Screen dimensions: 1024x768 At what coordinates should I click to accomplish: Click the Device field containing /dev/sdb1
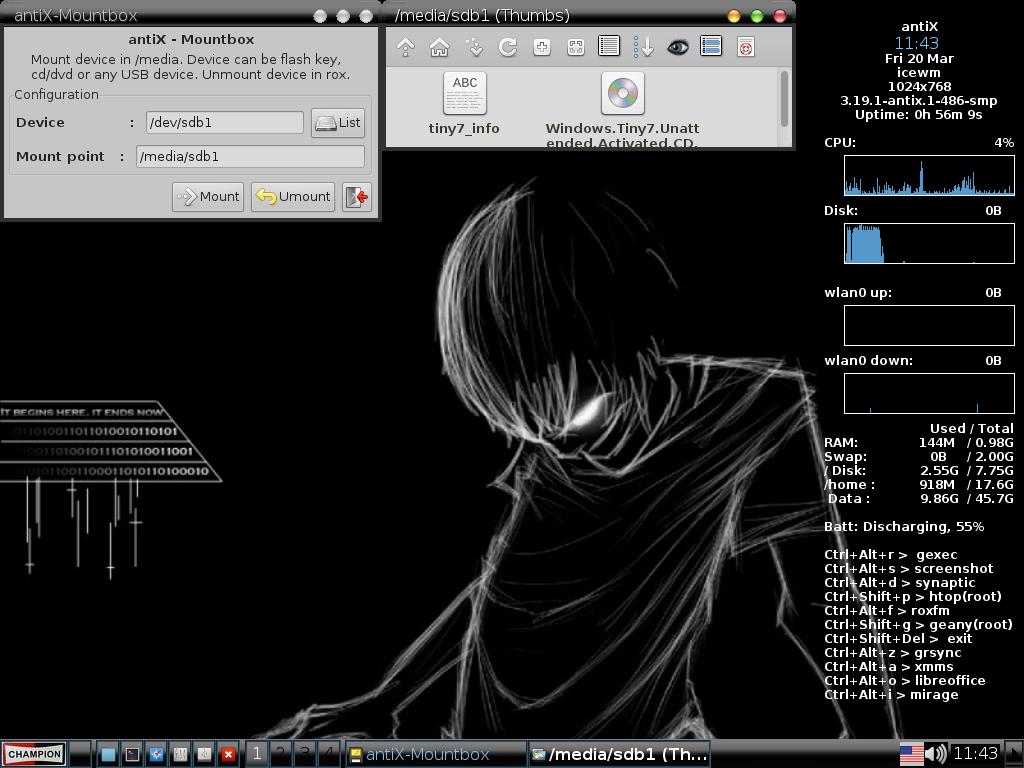click(224, 122)
